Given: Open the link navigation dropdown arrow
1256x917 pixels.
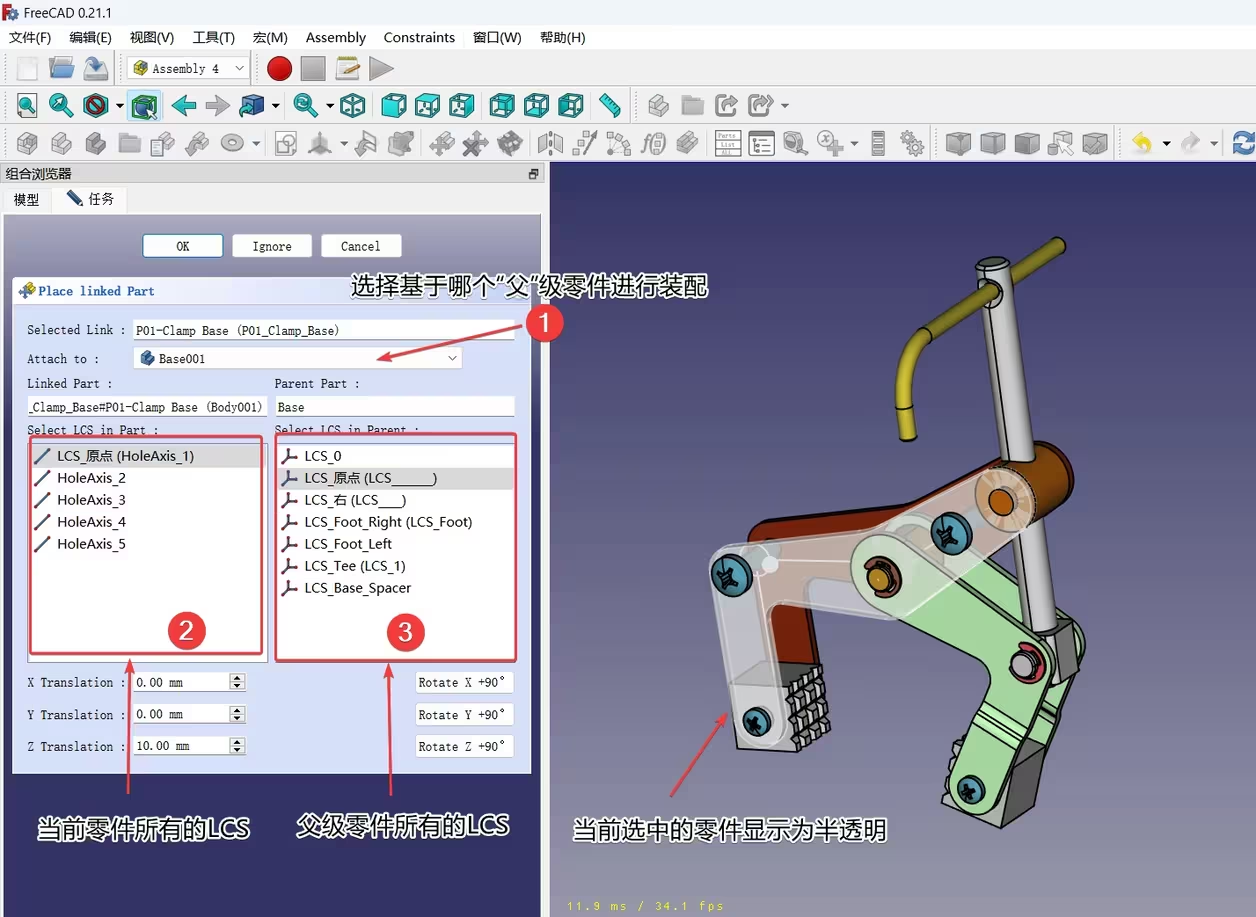Looking at the screenshot, I should pos(276,106).
